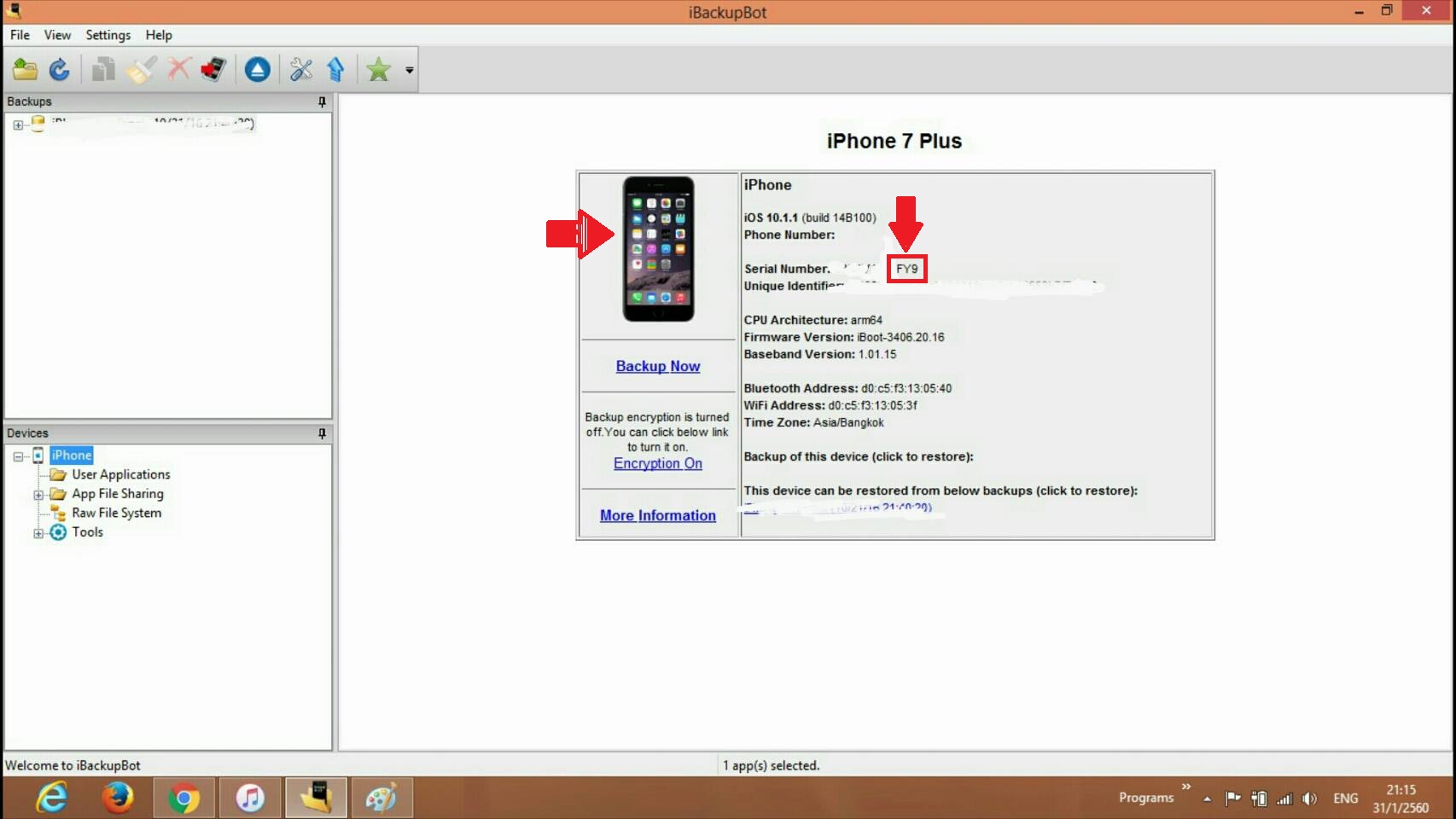Pin the Devices panel
The image size is (1456, 819).
click(322, 433)
